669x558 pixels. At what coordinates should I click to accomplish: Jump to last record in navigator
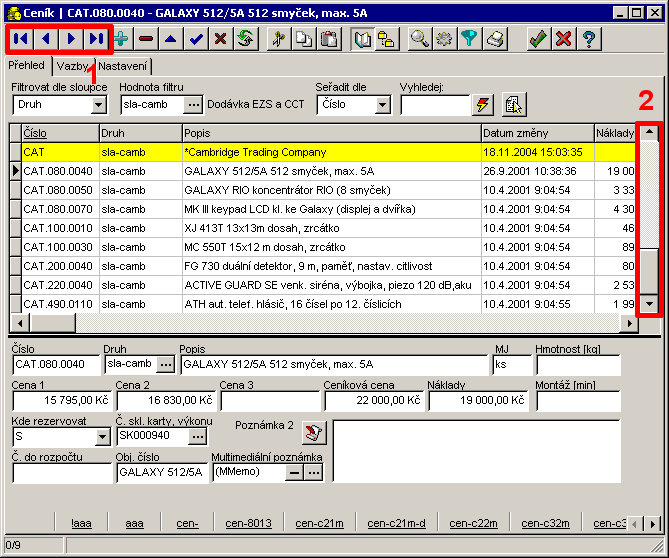(x=96, y=39)
